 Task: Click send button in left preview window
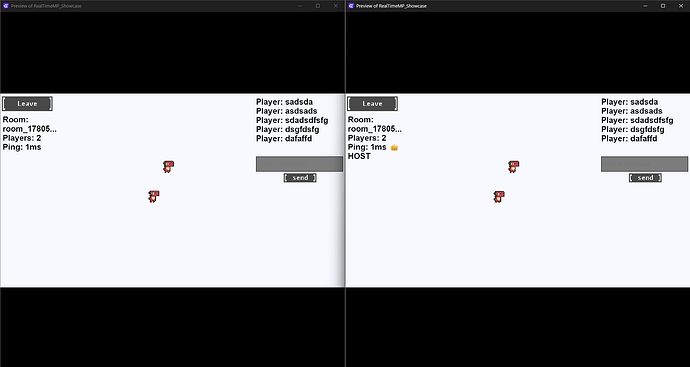(300, 178)
